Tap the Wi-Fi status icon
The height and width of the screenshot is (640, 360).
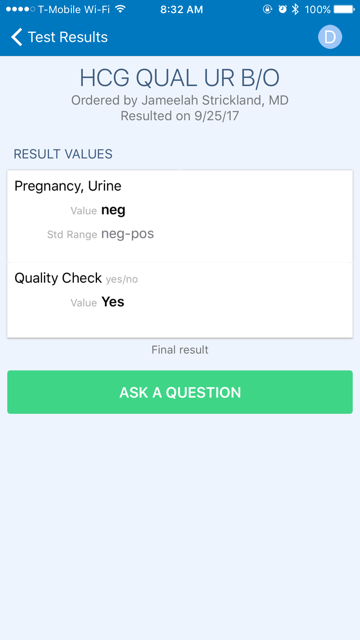click(120, 9)
